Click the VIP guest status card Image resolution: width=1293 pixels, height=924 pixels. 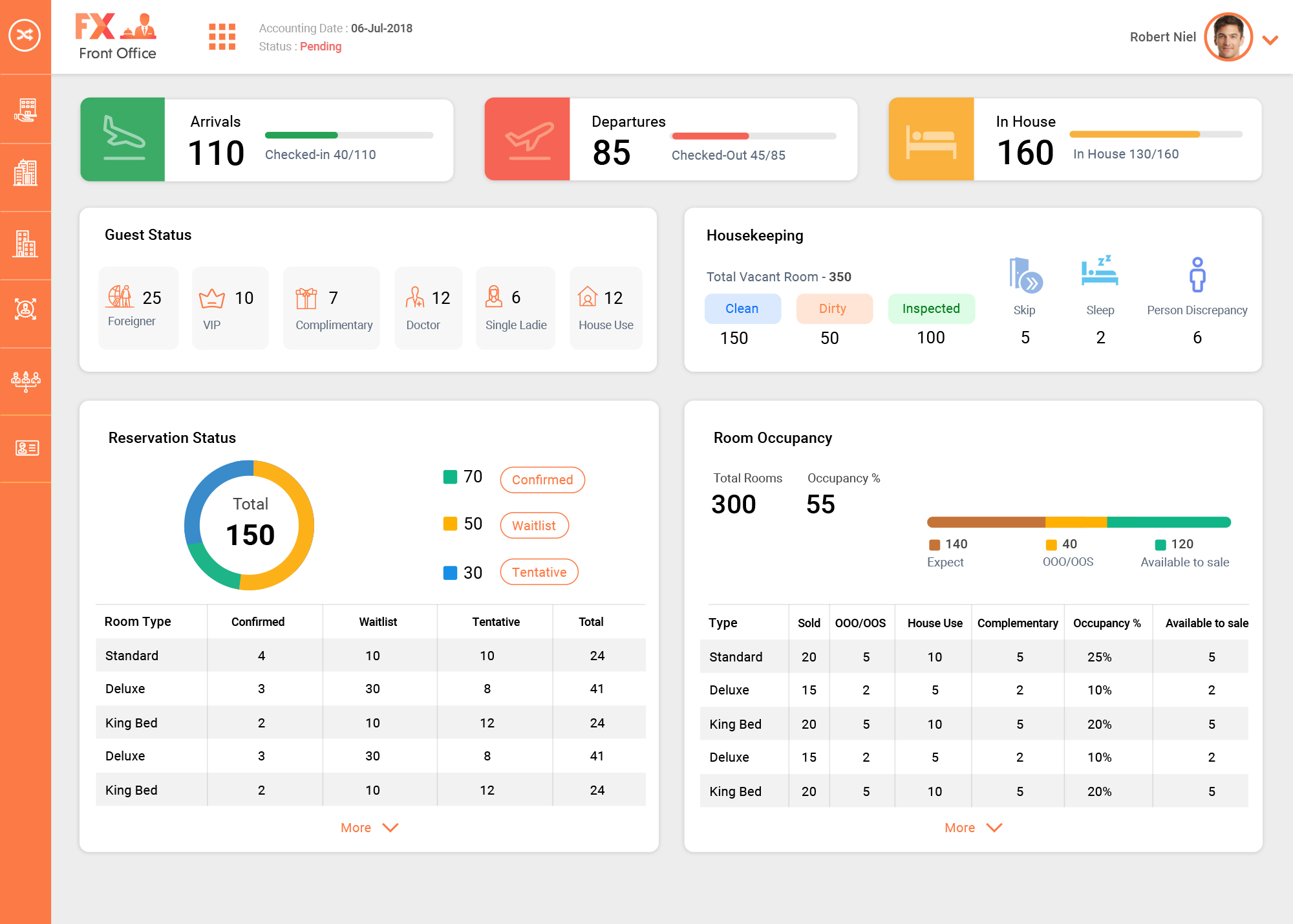(230, 308)
